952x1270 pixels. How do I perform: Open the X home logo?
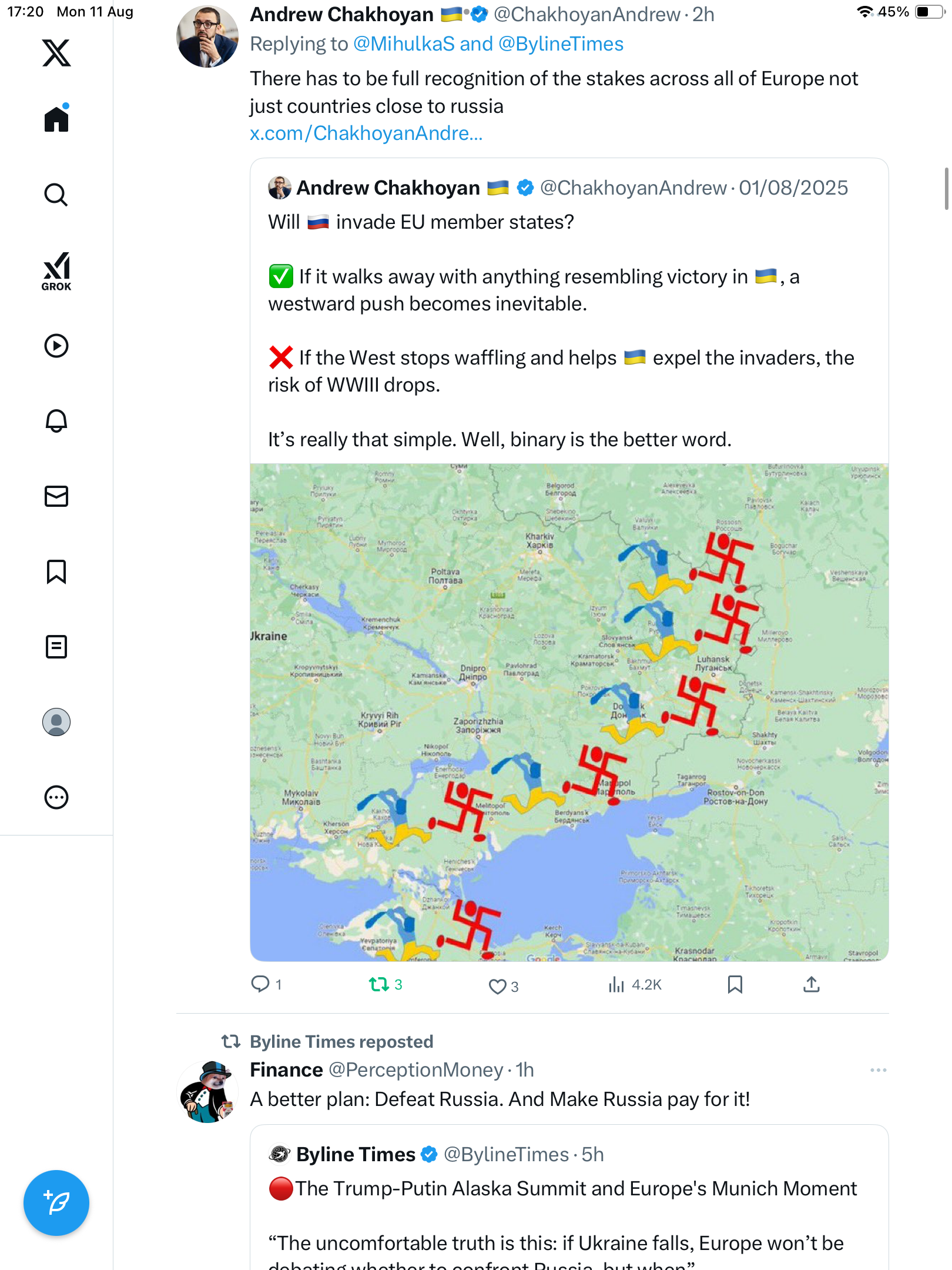click(x=56, y=53)
